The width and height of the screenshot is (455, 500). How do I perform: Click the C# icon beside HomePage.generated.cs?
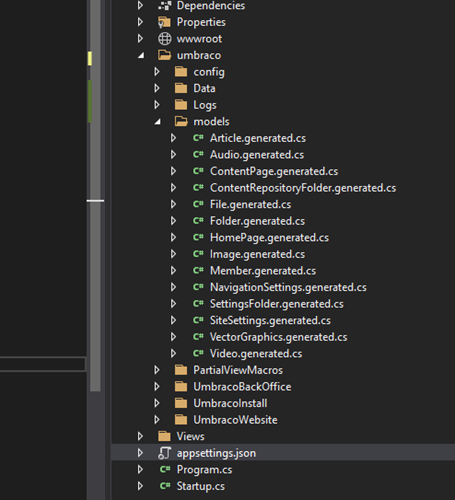(x=198, y=237)
